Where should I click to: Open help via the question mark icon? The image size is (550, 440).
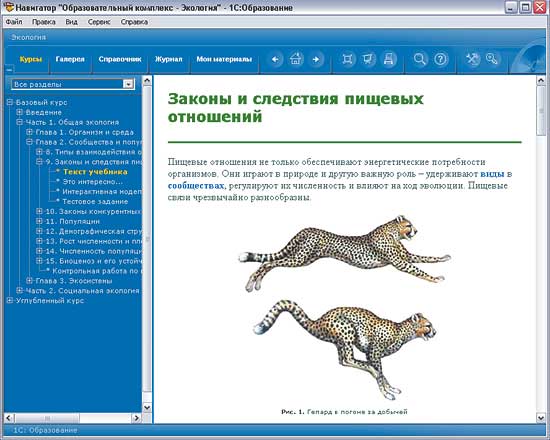click(x=440, y=59)
